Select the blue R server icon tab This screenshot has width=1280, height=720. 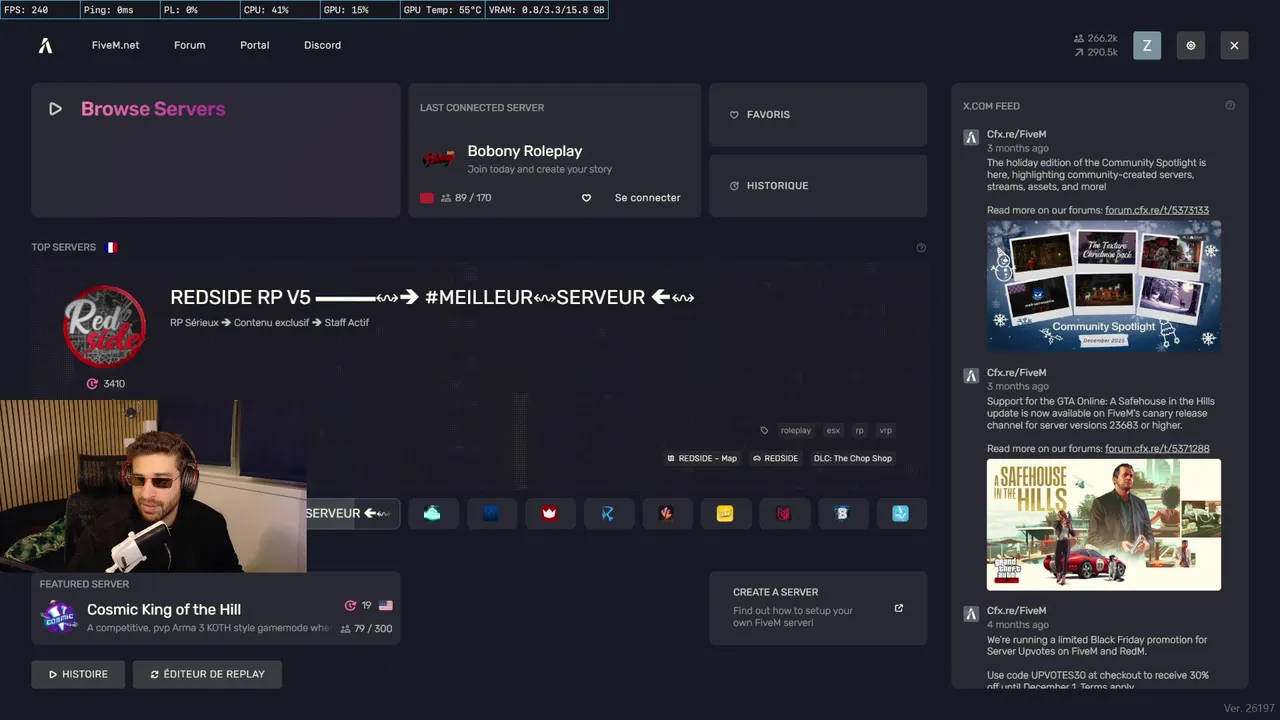[608, 513]
